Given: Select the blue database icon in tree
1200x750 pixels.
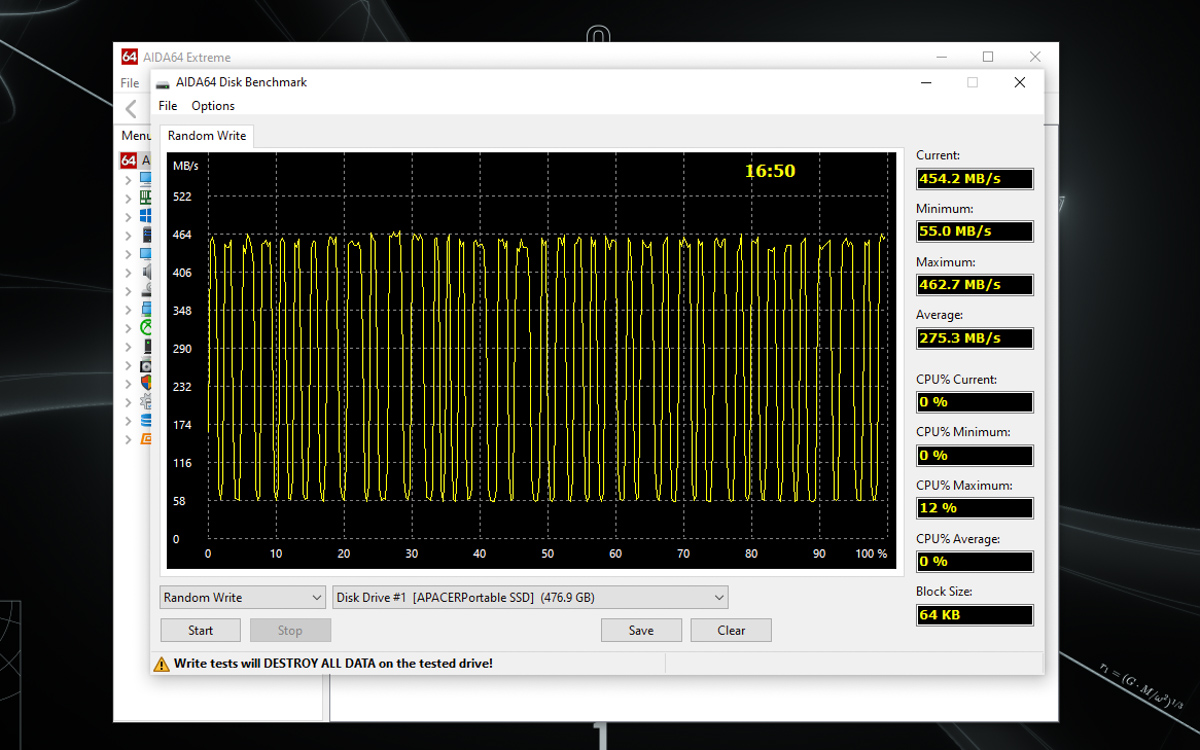Looking at the screenshot, I should [145, 420].
